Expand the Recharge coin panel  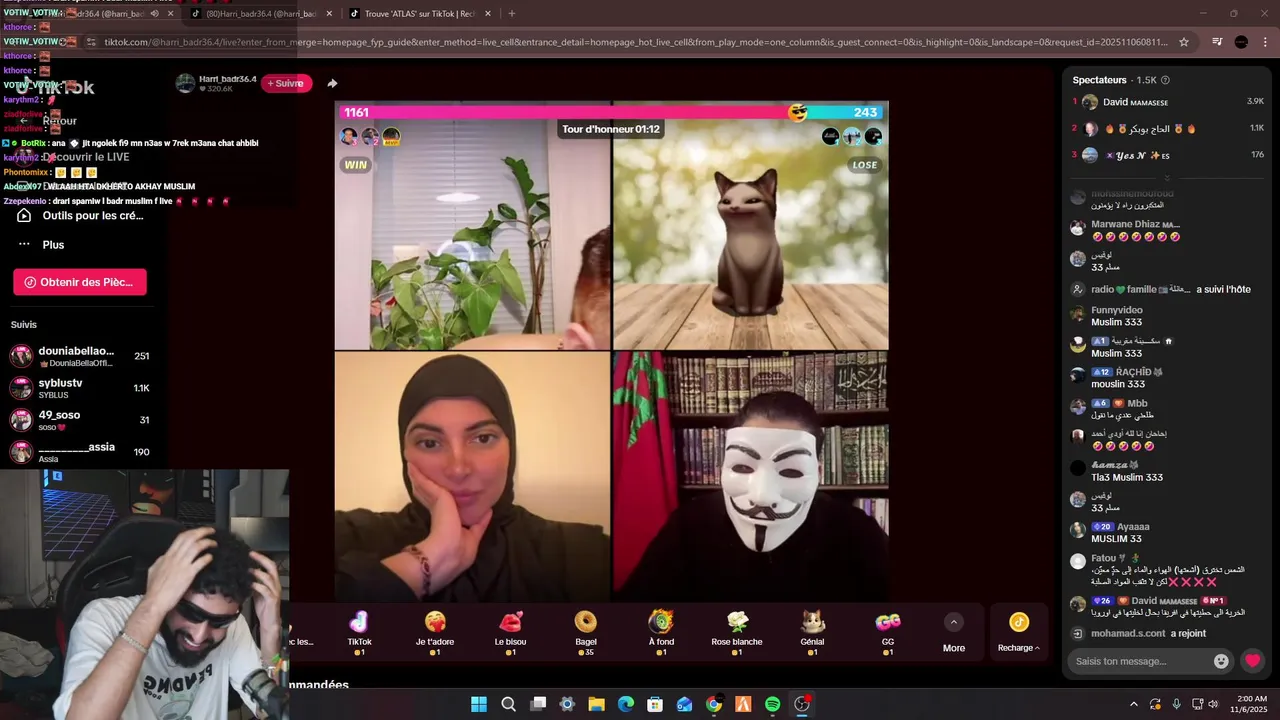click(1018, 632)
